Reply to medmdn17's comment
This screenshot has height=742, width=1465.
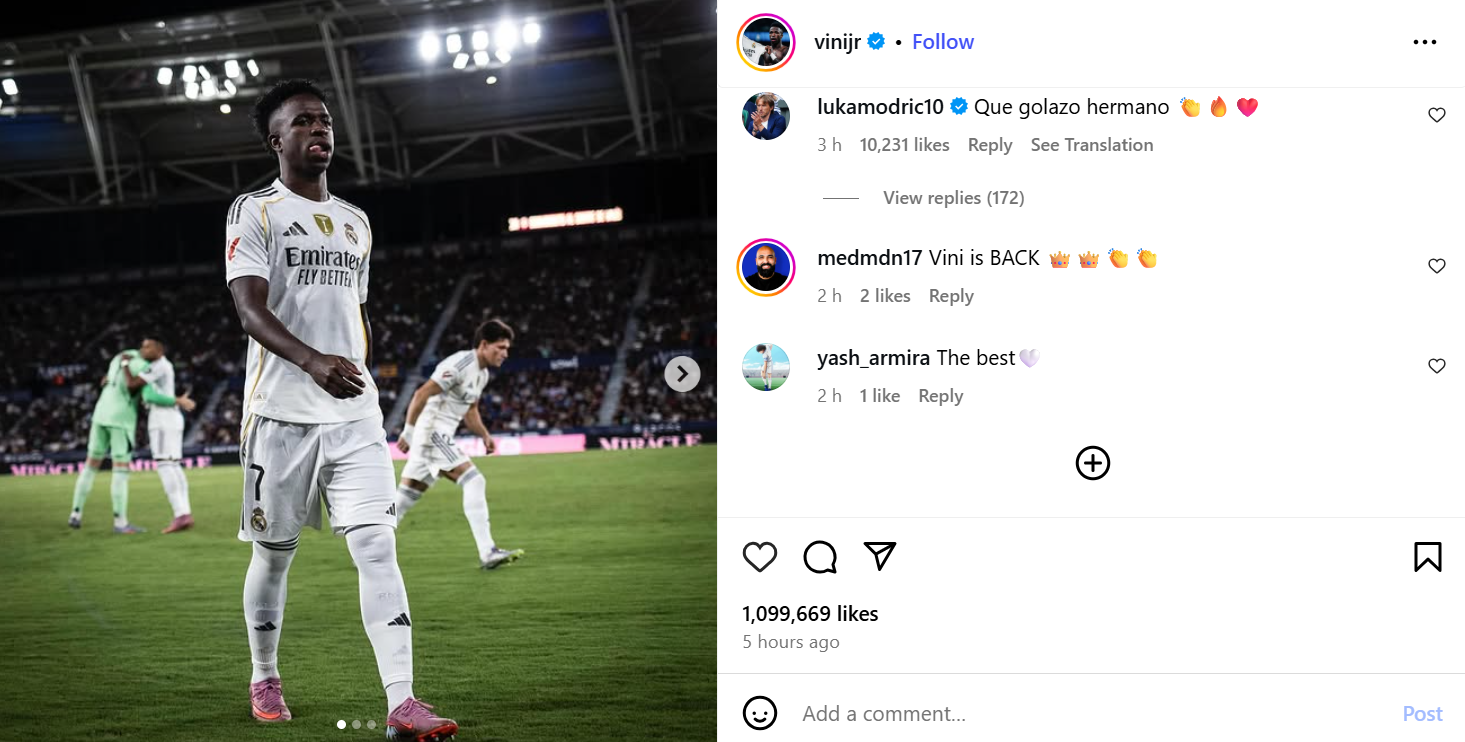point(951,296)
